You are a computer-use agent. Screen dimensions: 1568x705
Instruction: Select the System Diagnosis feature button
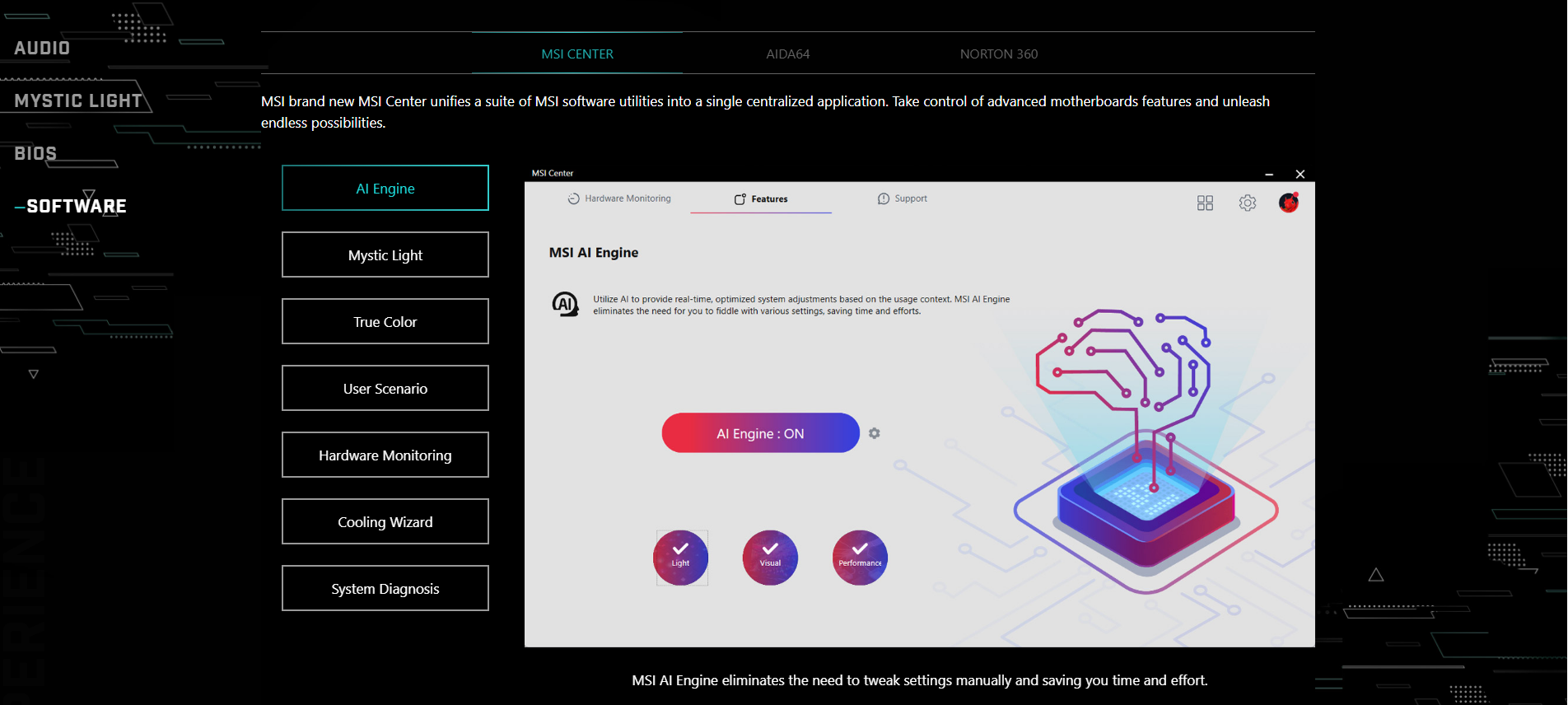[x=385, y=588]
